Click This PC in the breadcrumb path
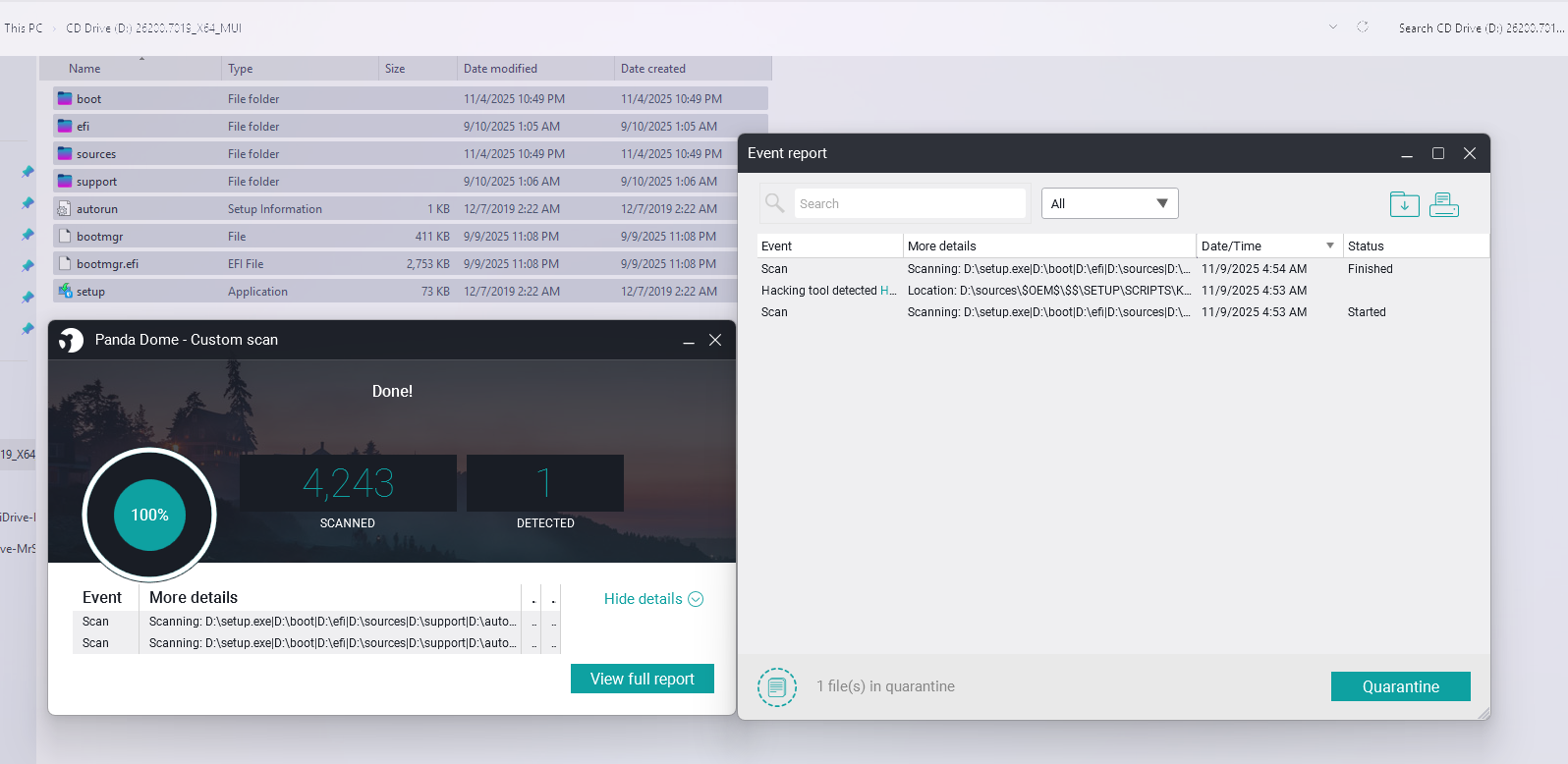1568x764 pixels. [24, 28]
